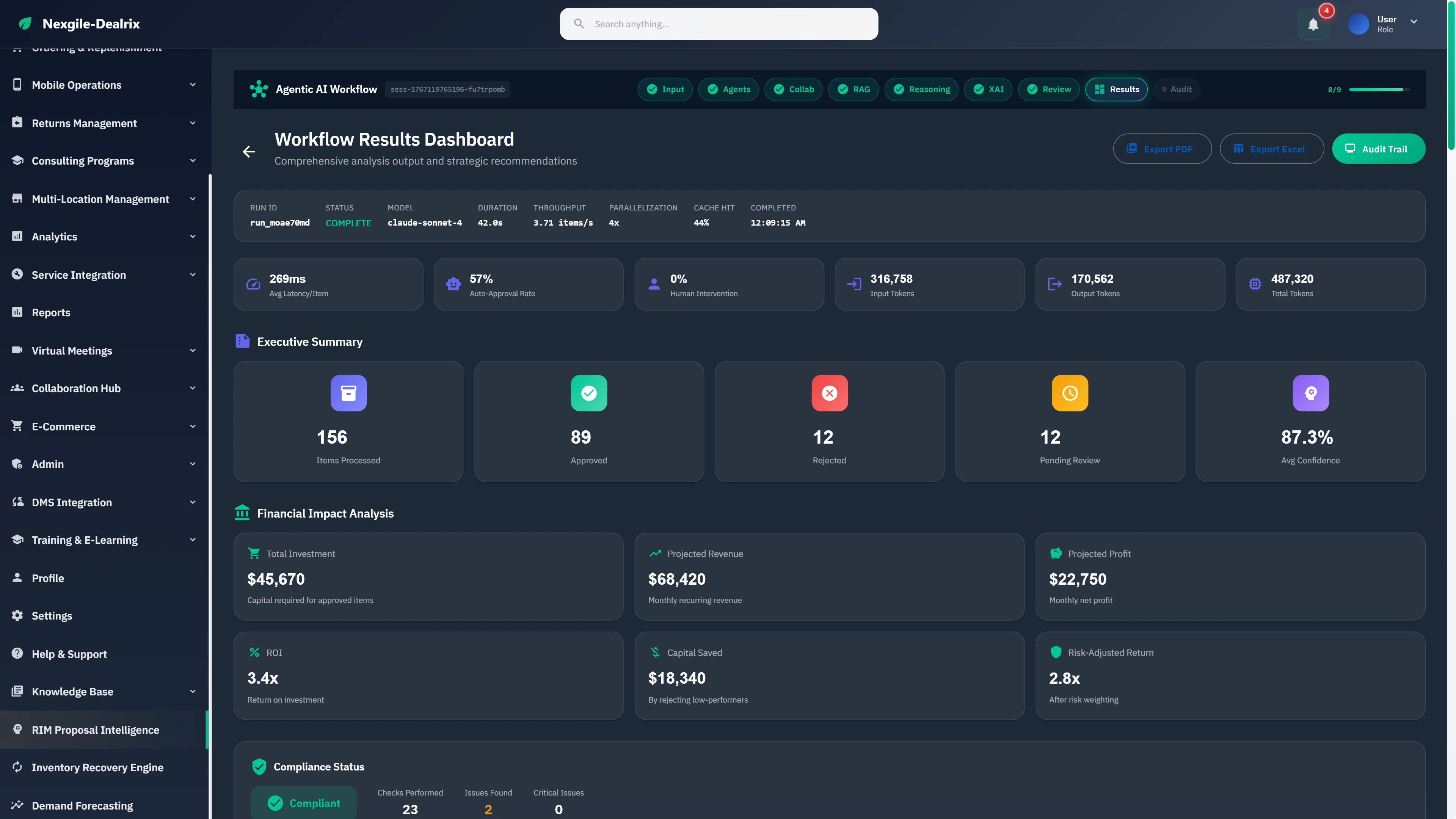Toggle the Reasoning stage indicator
The width and height of the screenshot is (1456, 819).
tap(921, 89)
